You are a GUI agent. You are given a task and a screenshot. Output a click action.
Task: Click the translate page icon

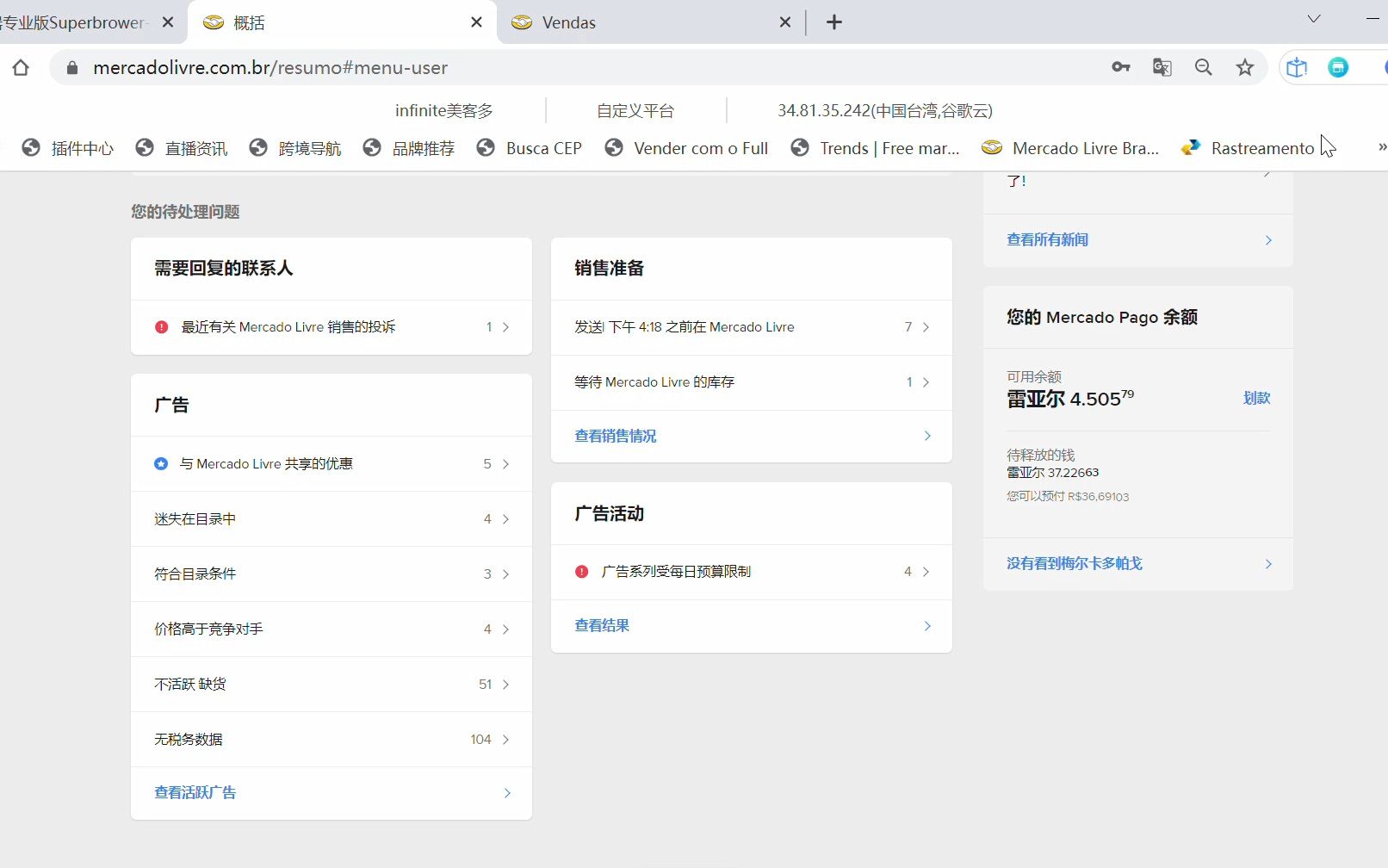point(1162,67)
